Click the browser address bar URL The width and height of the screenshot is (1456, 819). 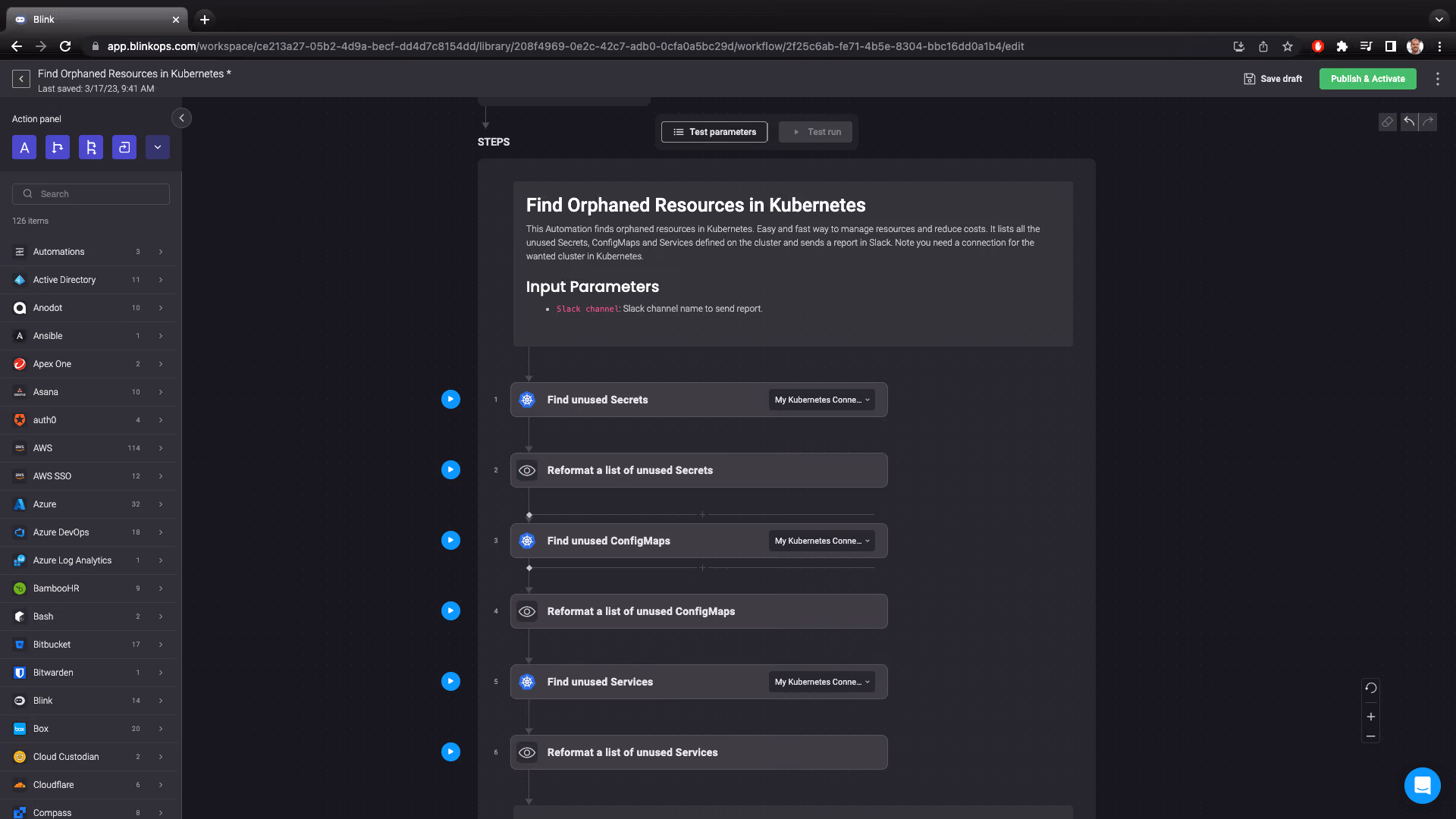(565, 46)
